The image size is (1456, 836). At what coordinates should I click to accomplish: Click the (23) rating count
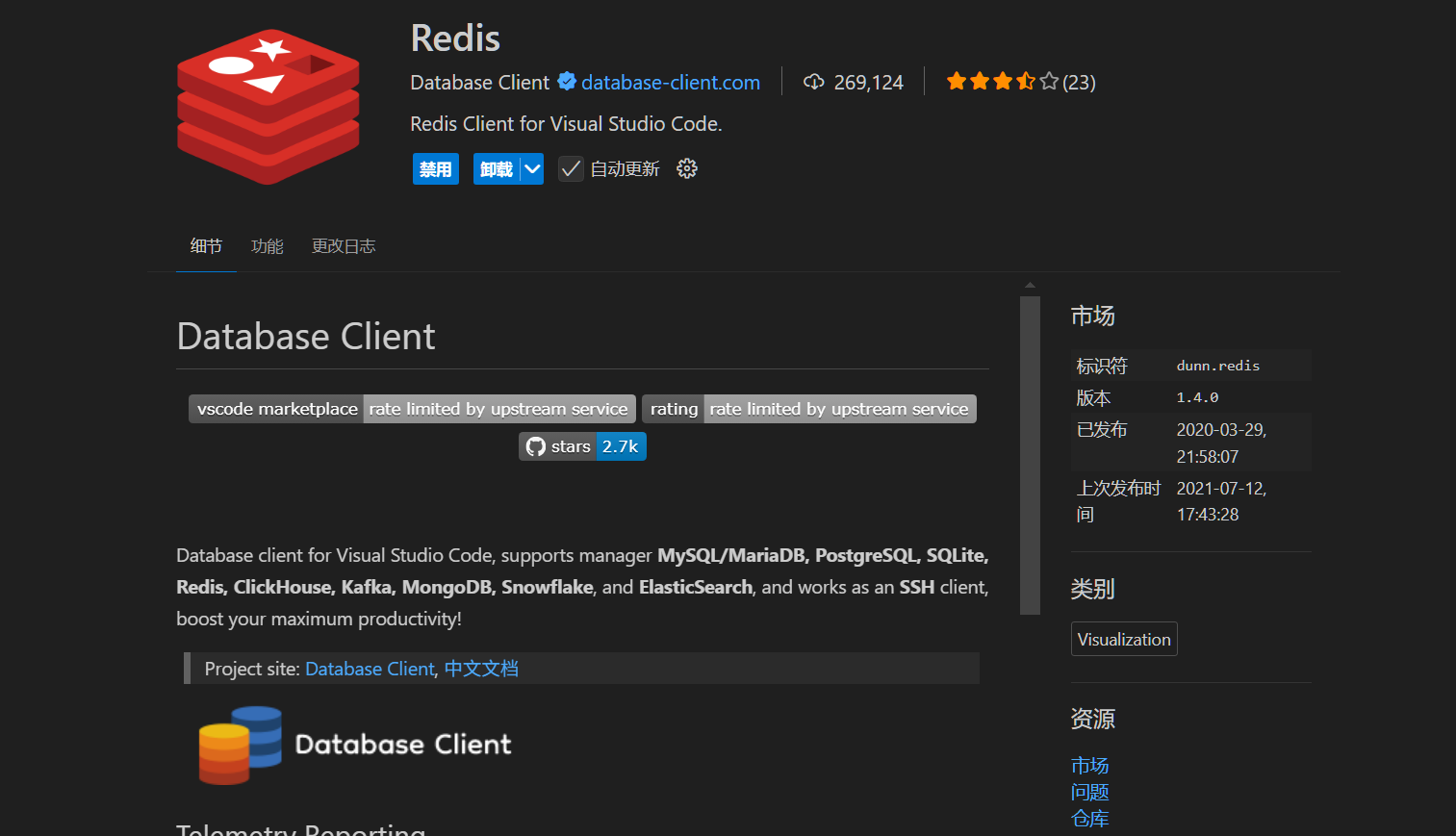(1079, 83)
